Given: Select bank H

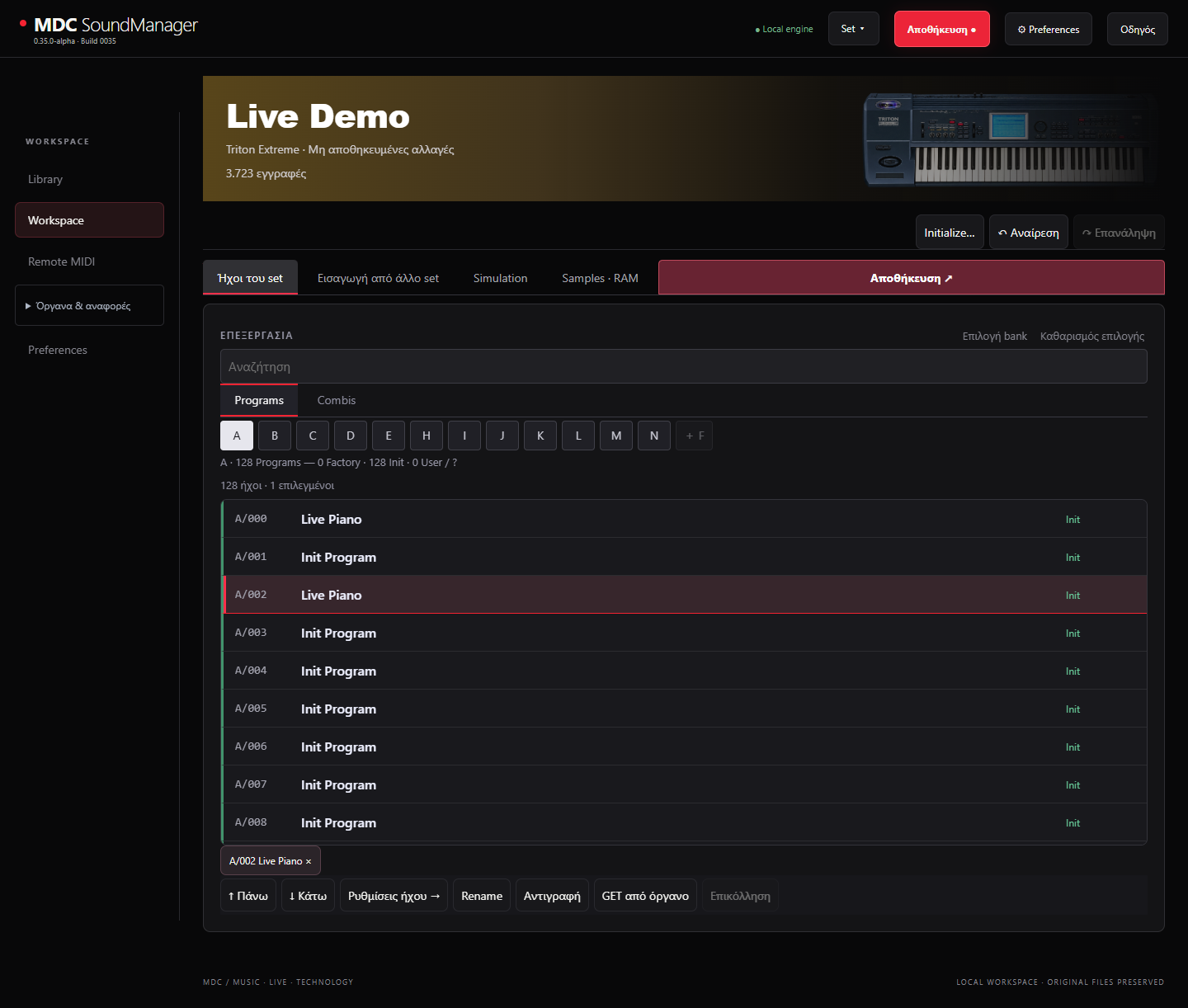Looking at the screenshot, I should [427, 436].
